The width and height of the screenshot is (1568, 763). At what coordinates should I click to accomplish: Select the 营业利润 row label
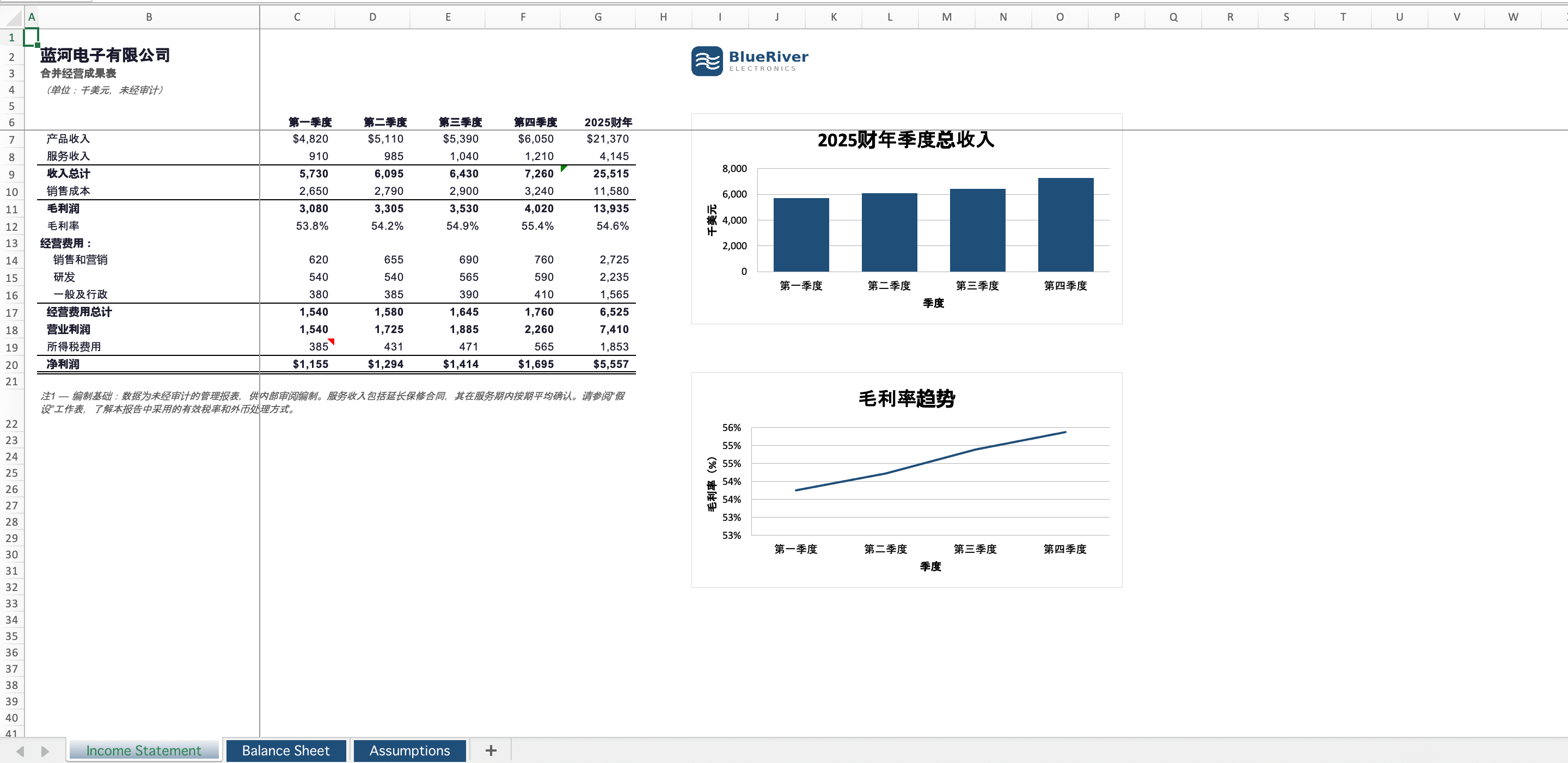(x=68, y=329)
